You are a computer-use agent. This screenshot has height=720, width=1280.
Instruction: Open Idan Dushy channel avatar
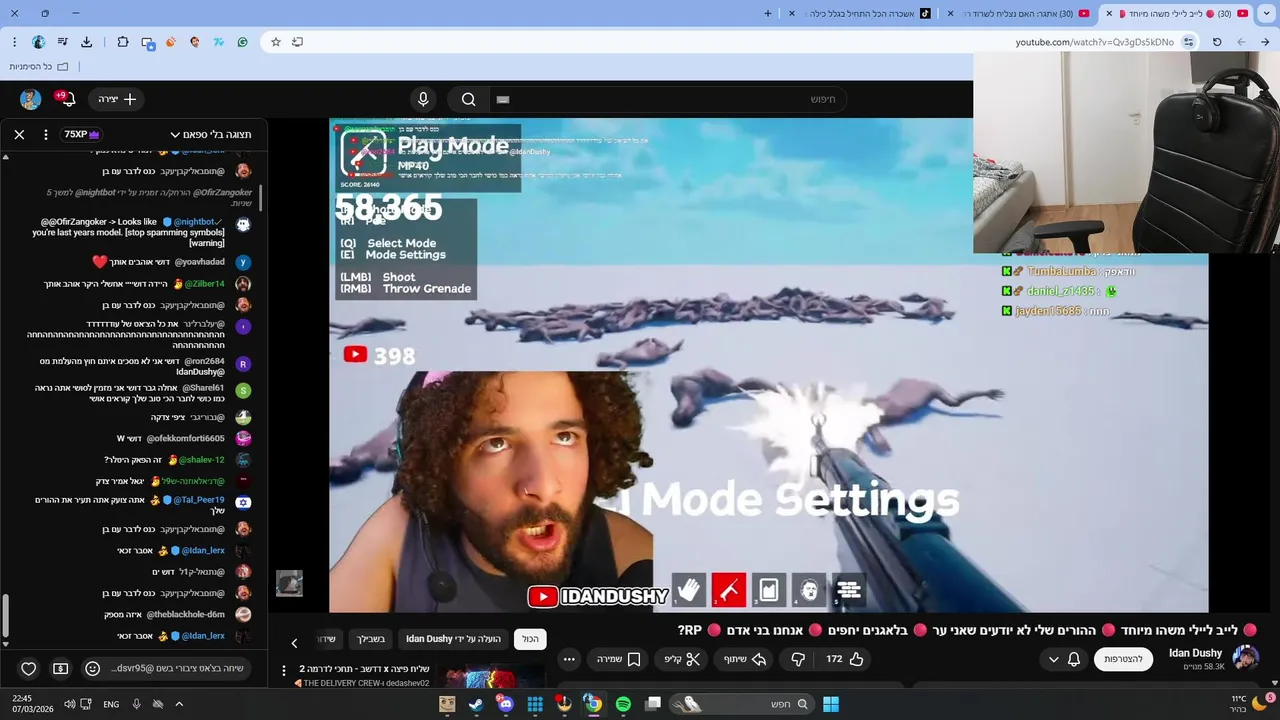tap(1245, 658)
